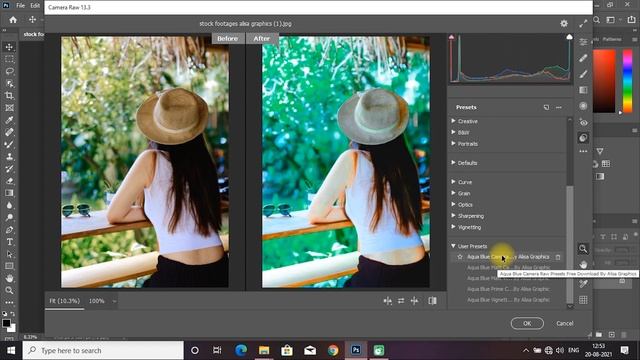Viewport: 640px width, 360px height.
Task: Expand the Vignetting presets group
Action: 453,227
